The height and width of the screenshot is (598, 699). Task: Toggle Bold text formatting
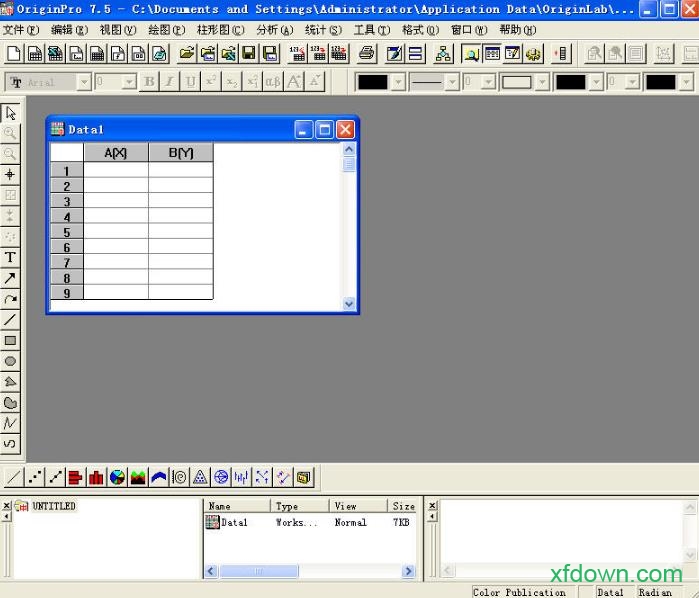pyautogui.click(x=149, y=82)
